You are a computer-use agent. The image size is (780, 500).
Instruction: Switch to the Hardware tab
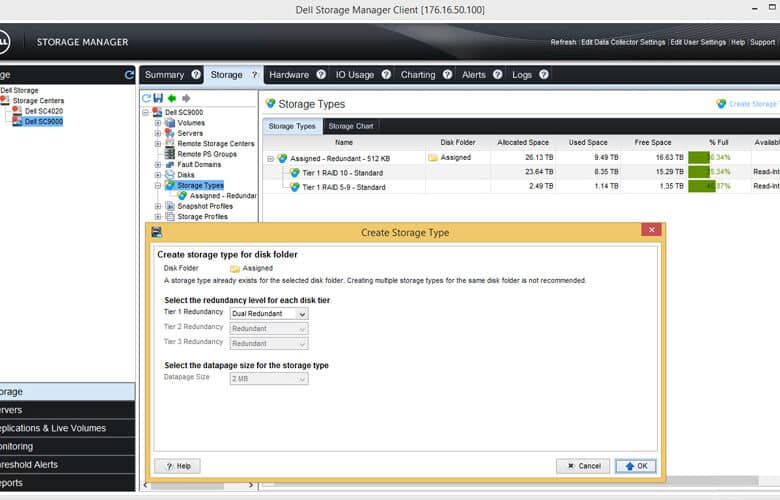pyautogui.click(x=289, y=75)
